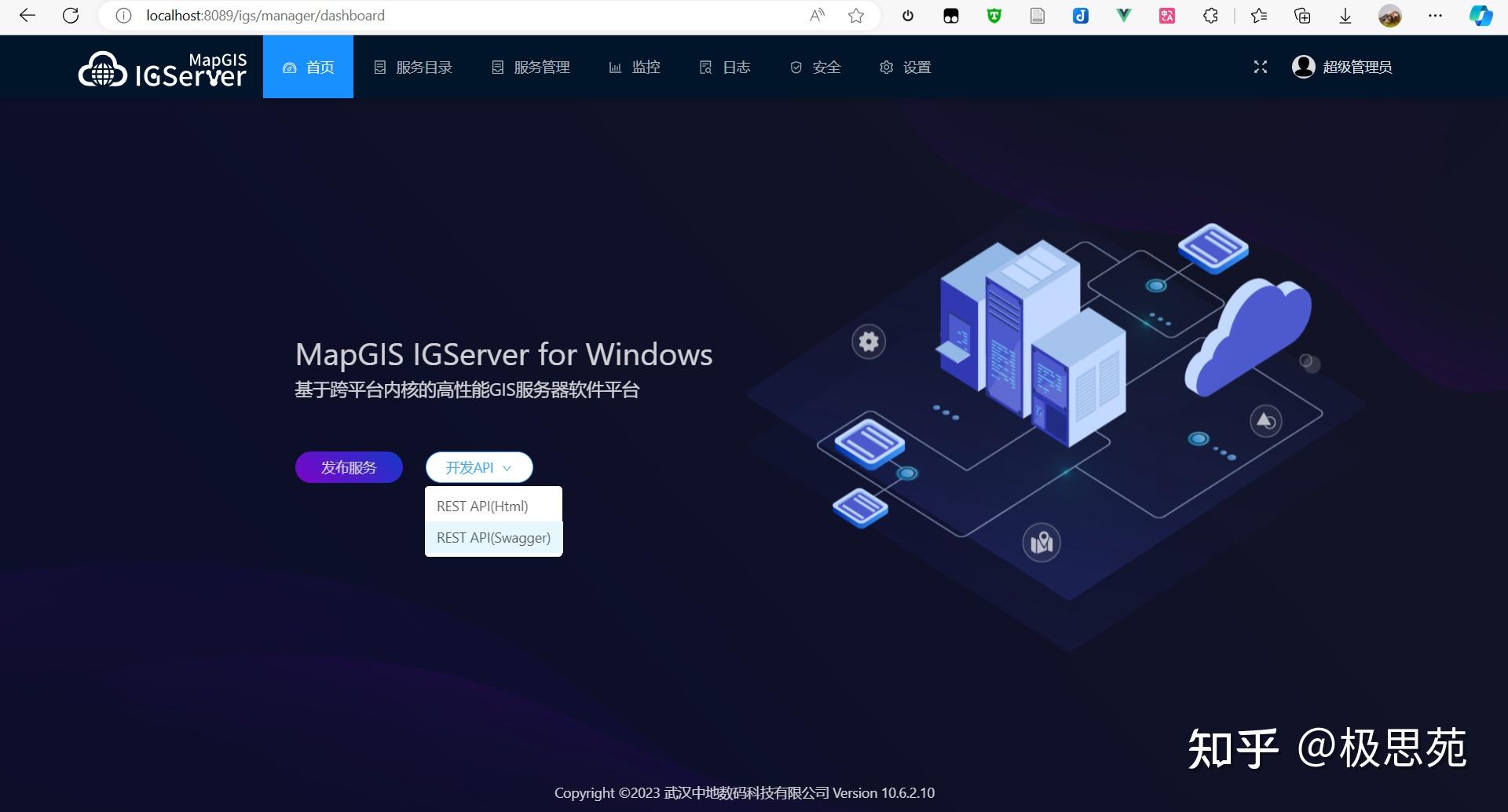Image resolution: width=1508 pixels, height=812 pixels.
Task: Open the 超级管理员 user avatar
Action: (x=1303, y=67)
